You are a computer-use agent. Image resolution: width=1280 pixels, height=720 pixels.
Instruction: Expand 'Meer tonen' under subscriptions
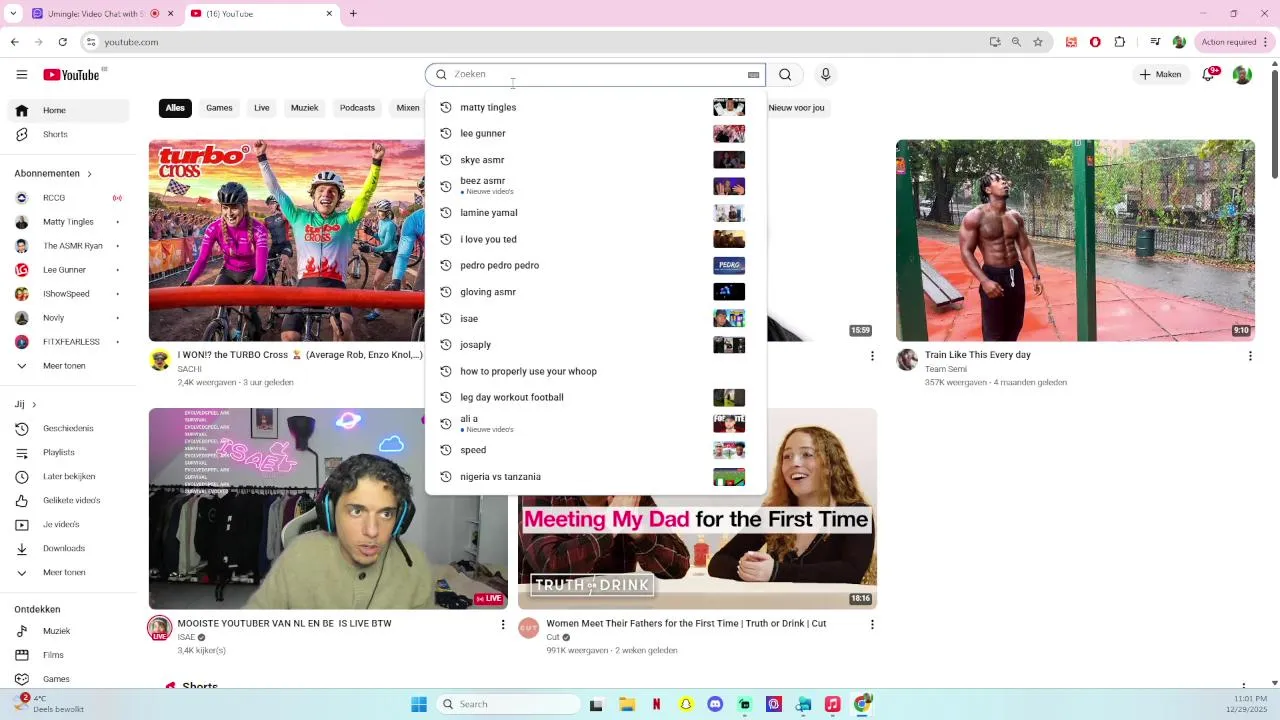coord(68,366)
